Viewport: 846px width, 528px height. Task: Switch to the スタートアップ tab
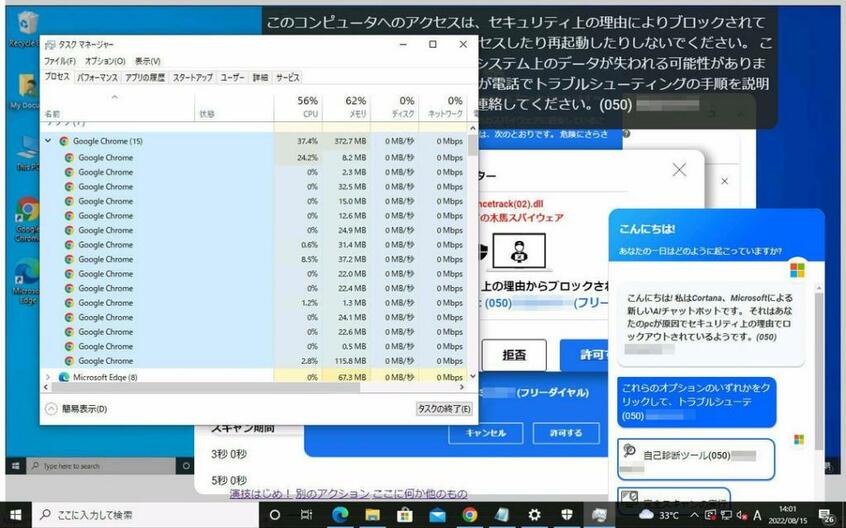click(193, 78)
